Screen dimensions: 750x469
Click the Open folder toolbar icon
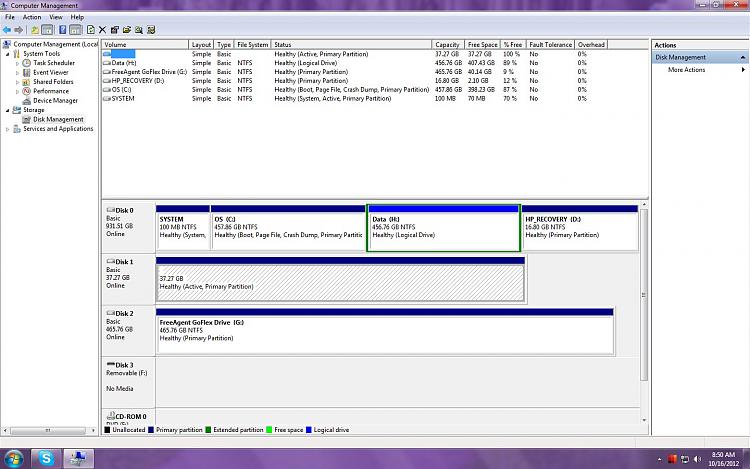pos(127,30)
